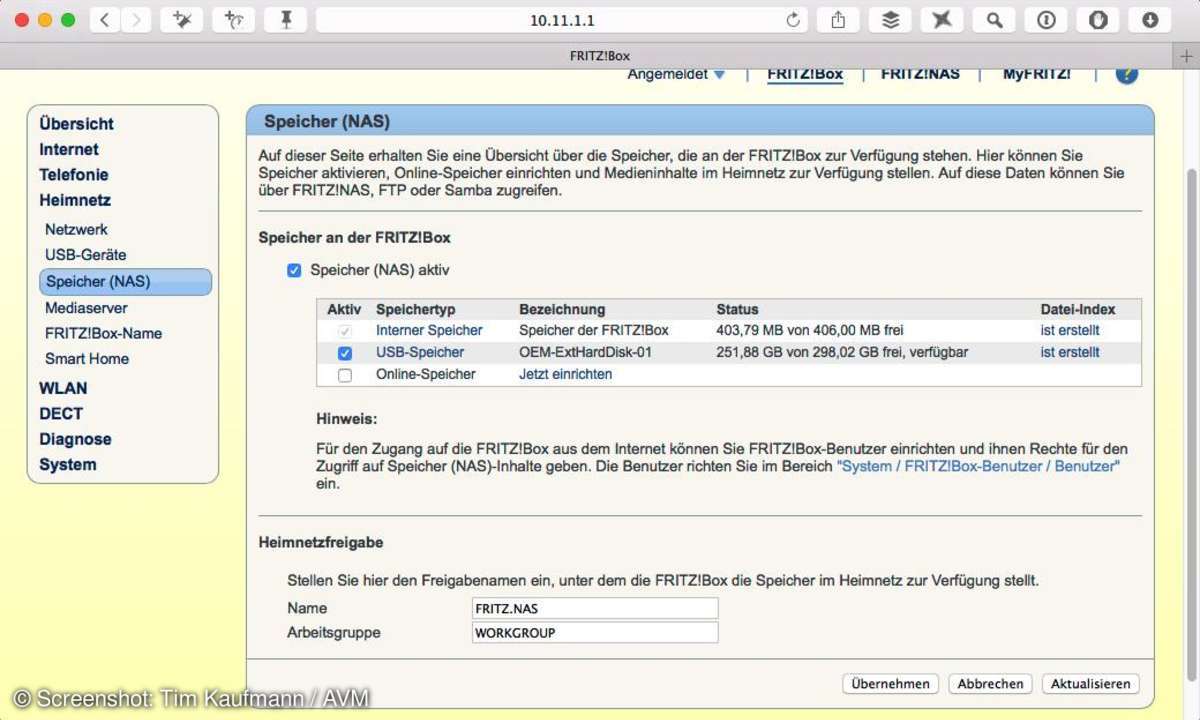
Task: Click the magnifier search extension icon
Action: 994,20
